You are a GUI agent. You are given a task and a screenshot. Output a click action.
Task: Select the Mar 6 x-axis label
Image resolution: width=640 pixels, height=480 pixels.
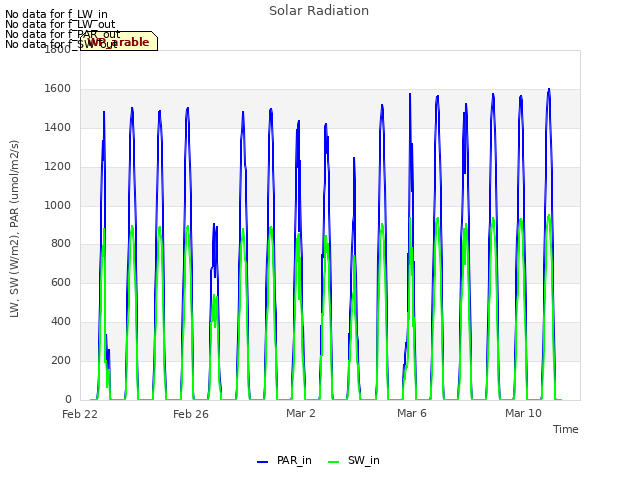[x=412, y=413]
